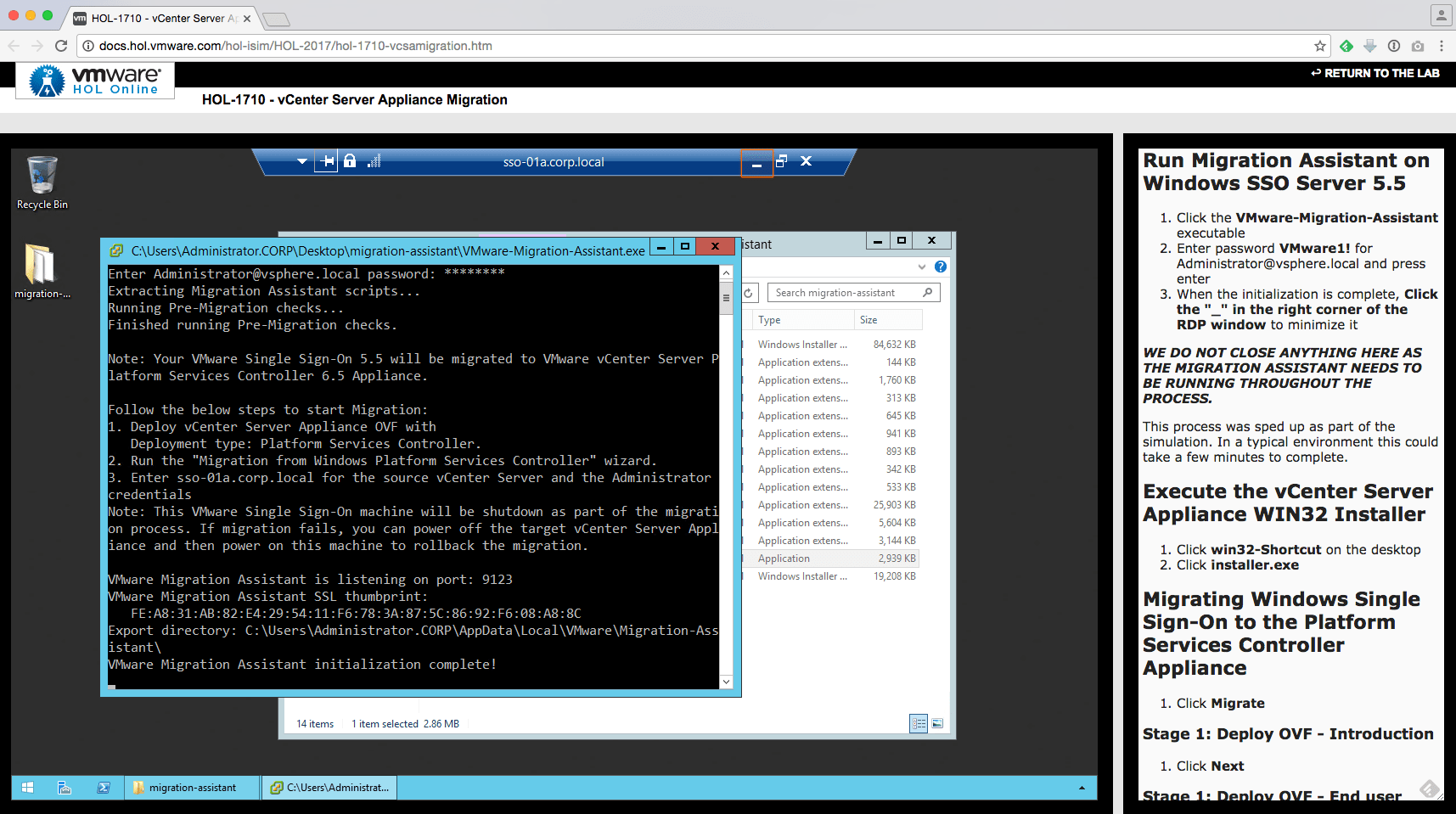
Task: Select the Application extension row sized 533 KB
Action: click(830, 487)
